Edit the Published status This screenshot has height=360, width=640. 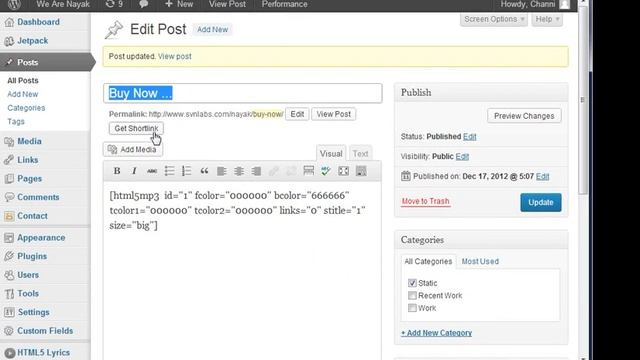click(469, 137)
